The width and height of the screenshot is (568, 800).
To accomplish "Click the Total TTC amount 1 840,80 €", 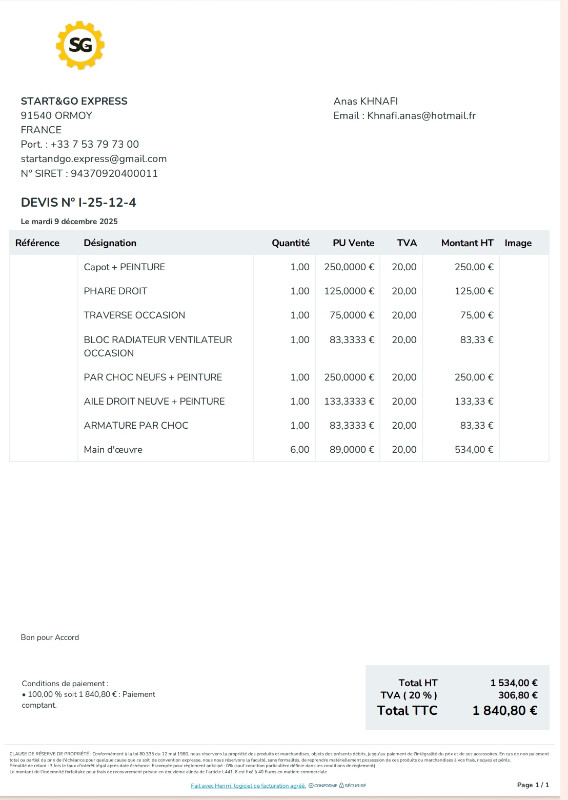I will point(505,711).
